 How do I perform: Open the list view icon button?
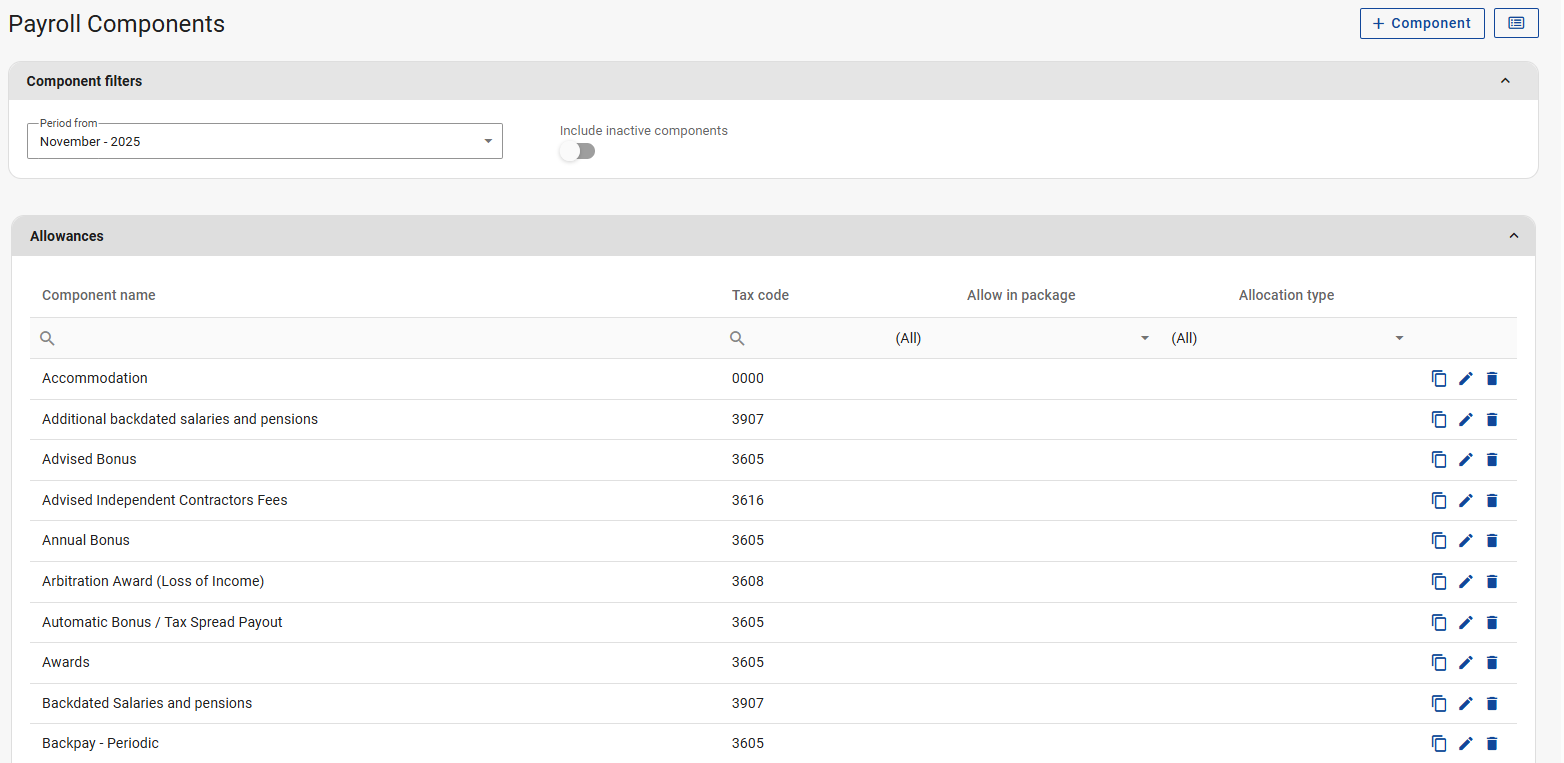click(x=1516, y=23)
